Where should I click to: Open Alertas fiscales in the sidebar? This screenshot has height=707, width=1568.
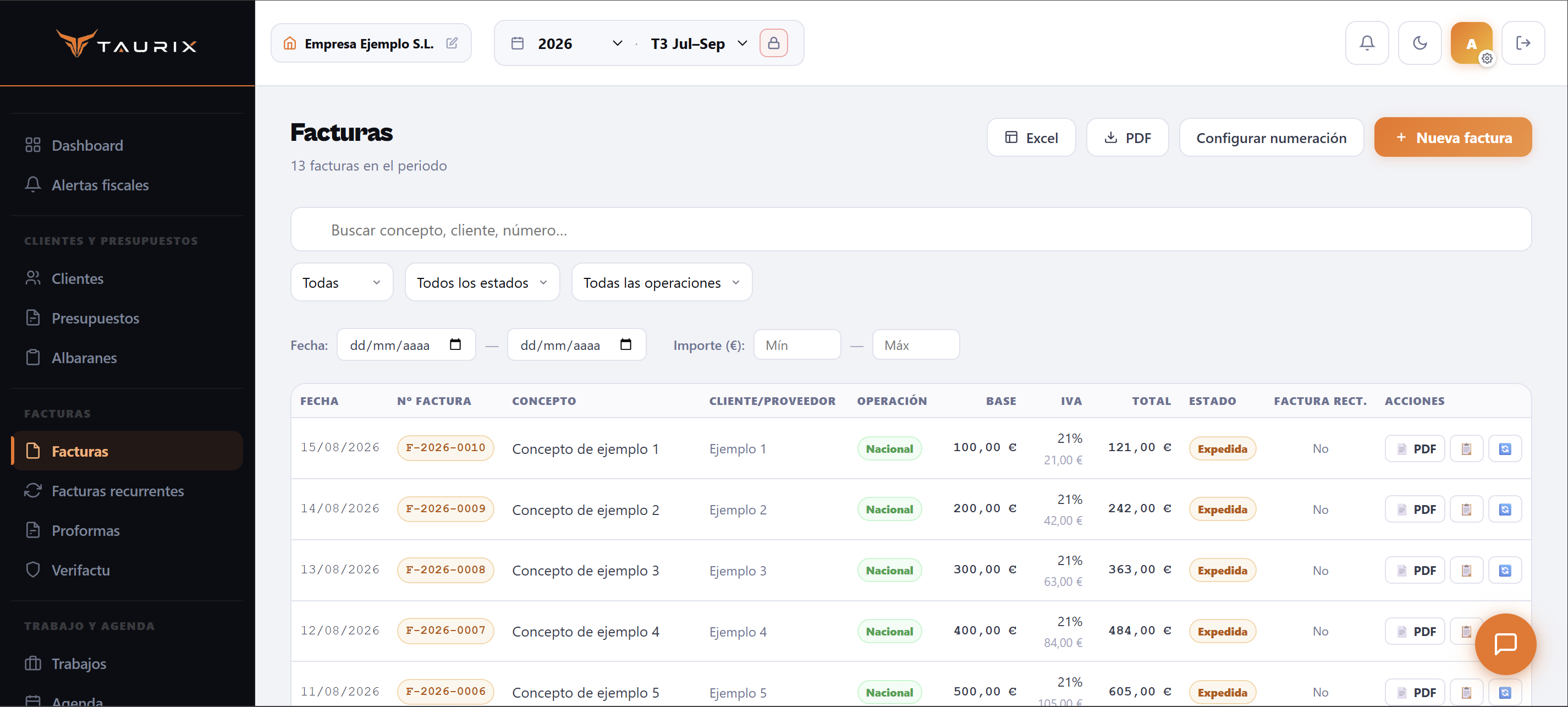pos(126,185)
